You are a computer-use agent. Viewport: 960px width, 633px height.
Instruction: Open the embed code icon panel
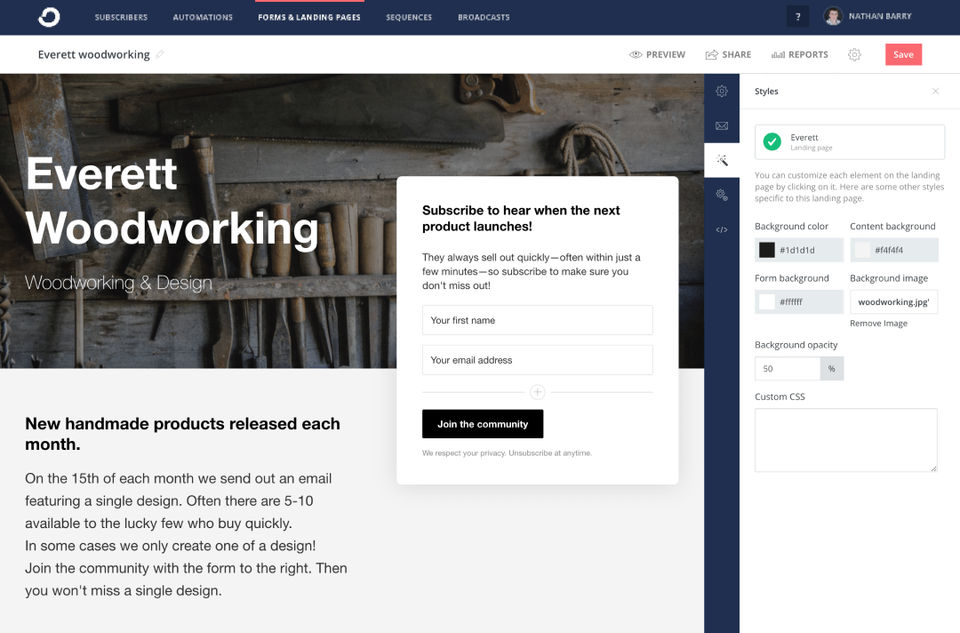coord(721,230)
